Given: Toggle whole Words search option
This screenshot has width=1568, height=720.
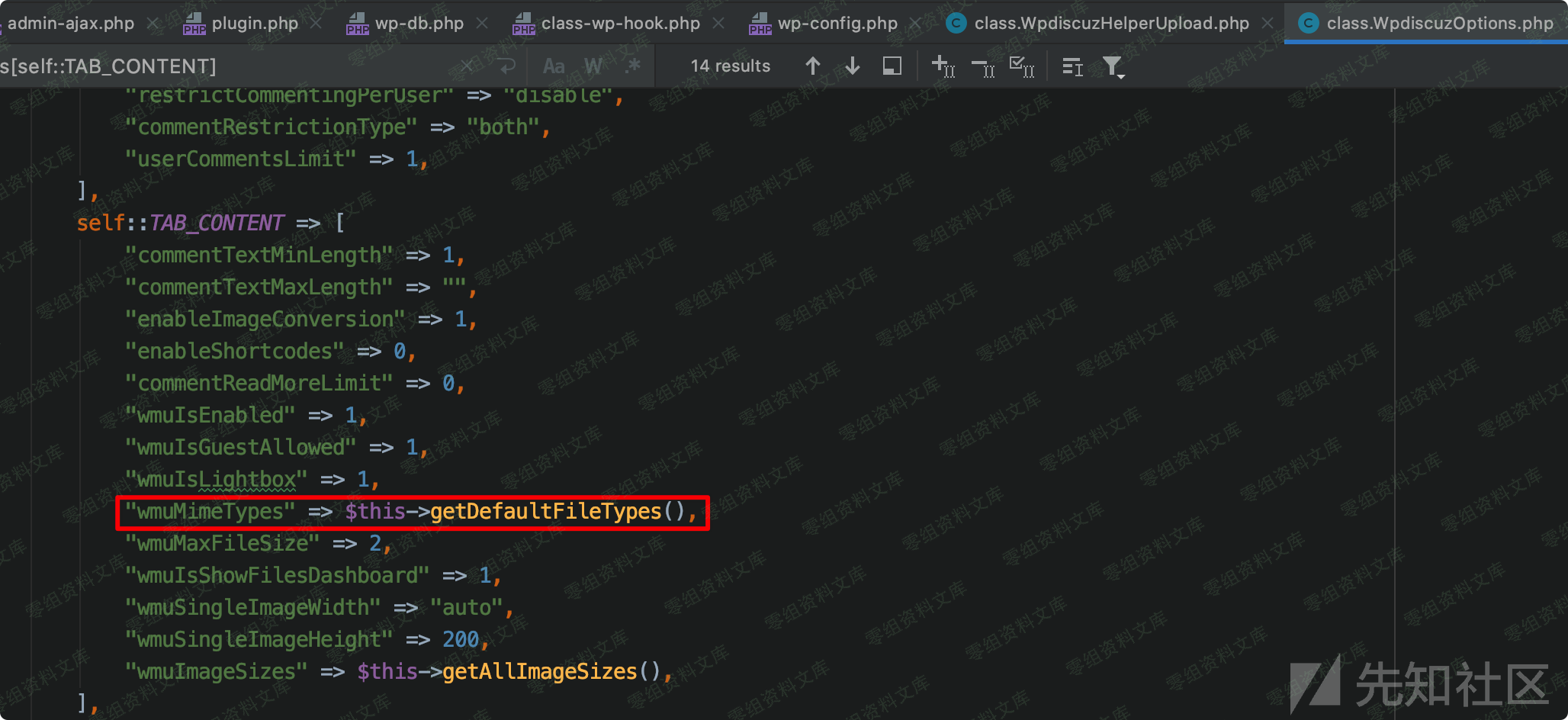Looking at the screenshot, I should click(x=593, y=66).
